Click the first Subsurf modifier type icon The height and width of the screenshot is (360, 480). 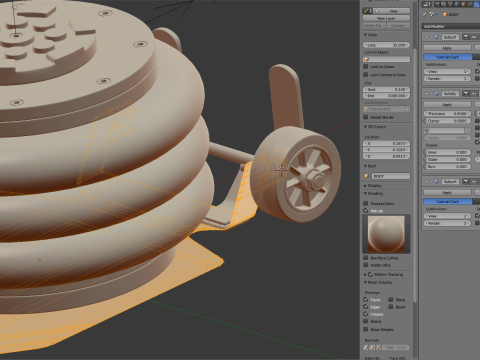coord(436,37)
